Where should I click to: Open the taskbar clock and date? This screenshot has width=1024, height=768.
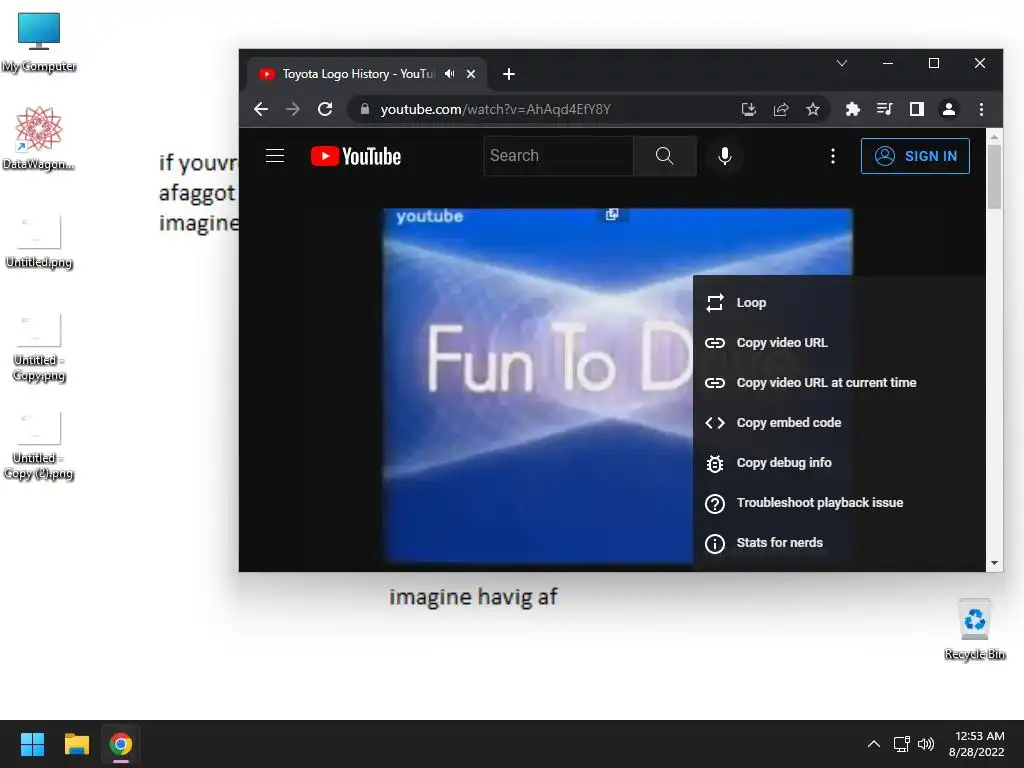point(977,744)
